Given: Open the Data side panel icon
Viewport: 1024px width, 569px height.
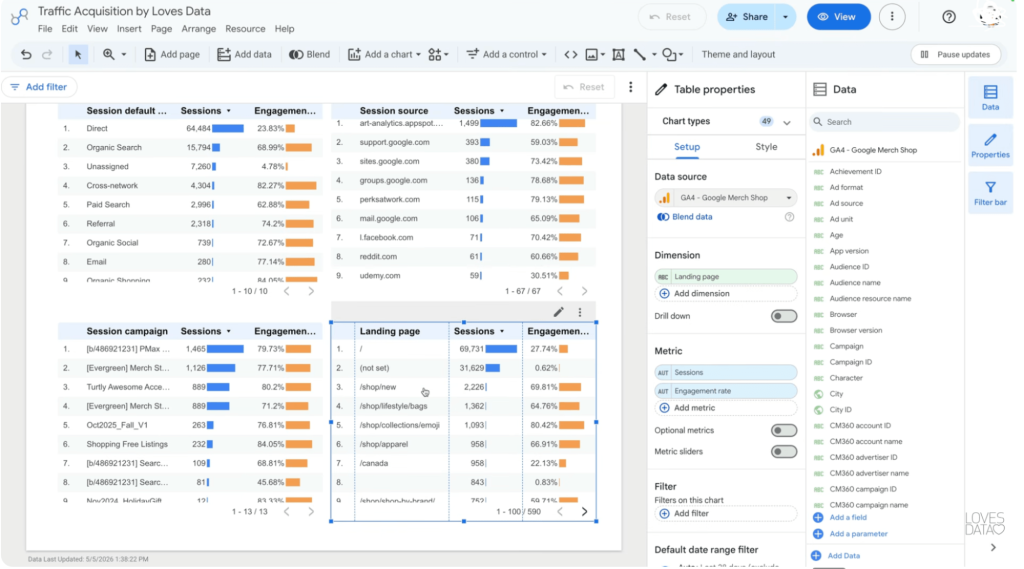Looking at the screenshot, I should click(x=991, y=97).
